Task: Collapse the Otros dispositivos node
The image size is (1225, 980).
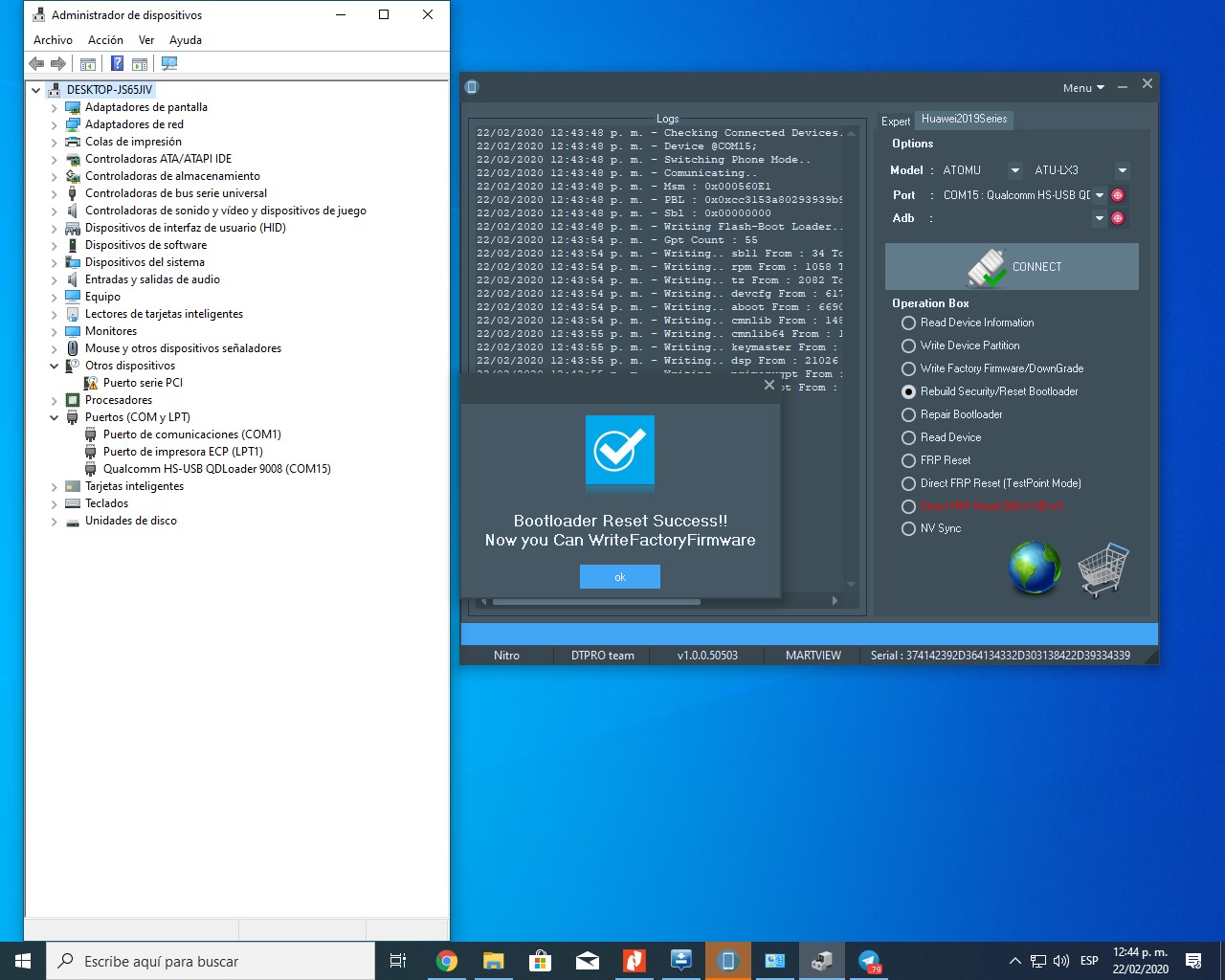Action: pyautogui.click(x=55, y=366)
